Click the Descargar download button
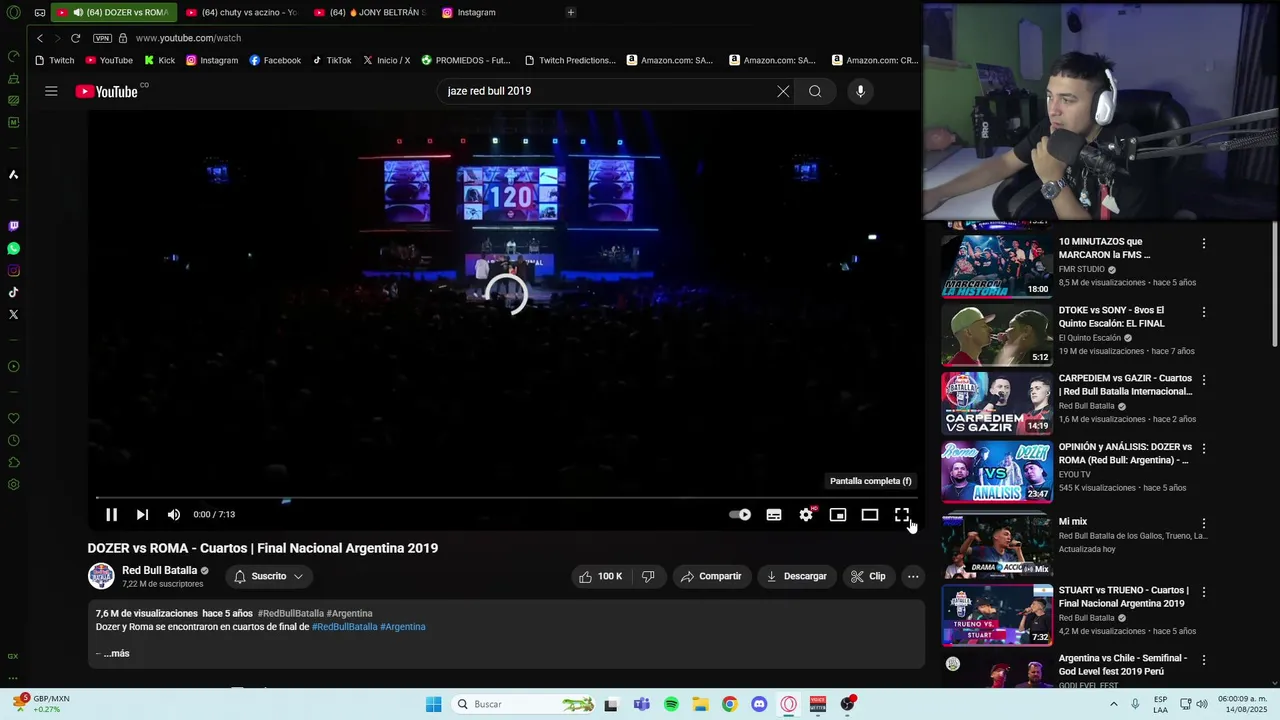 [797, 576]
